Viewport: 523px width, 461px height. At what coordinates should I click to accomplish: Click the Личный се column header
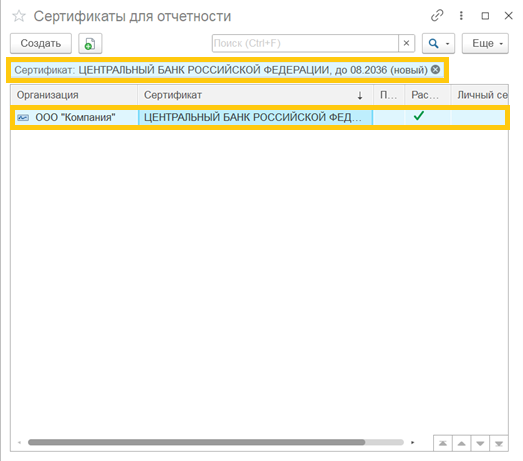coord(480,95)
